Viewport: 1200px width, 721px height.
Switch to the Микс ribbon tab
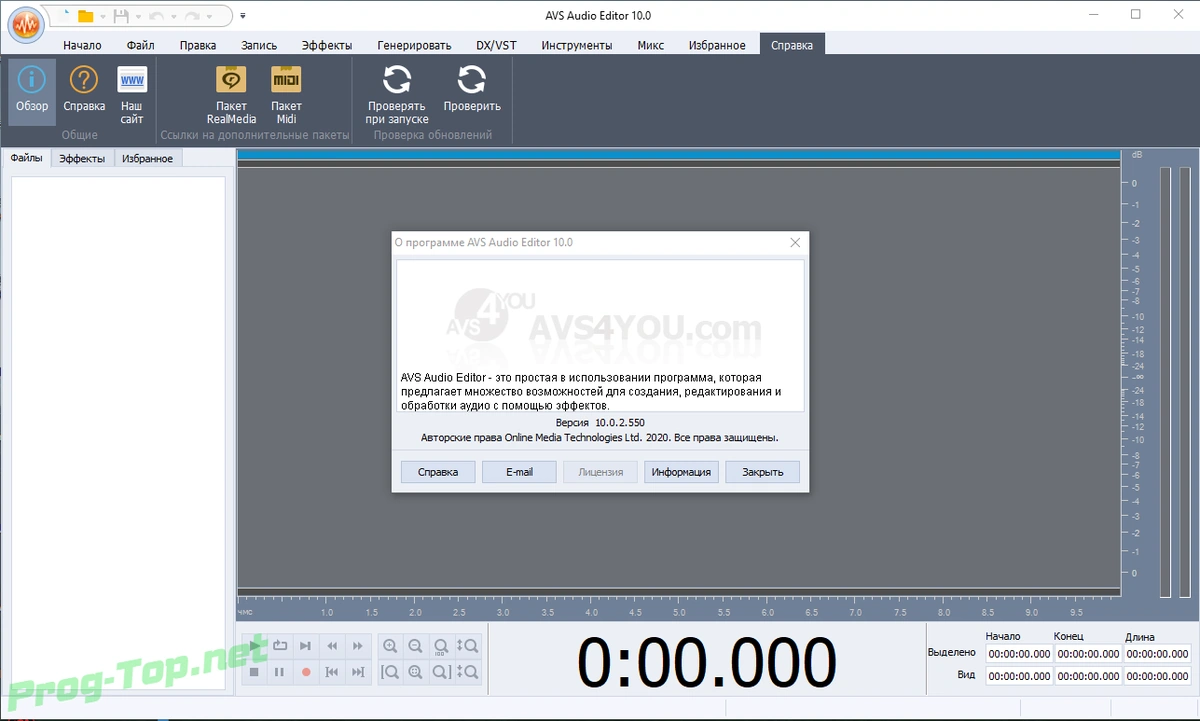tap(650, 45)
